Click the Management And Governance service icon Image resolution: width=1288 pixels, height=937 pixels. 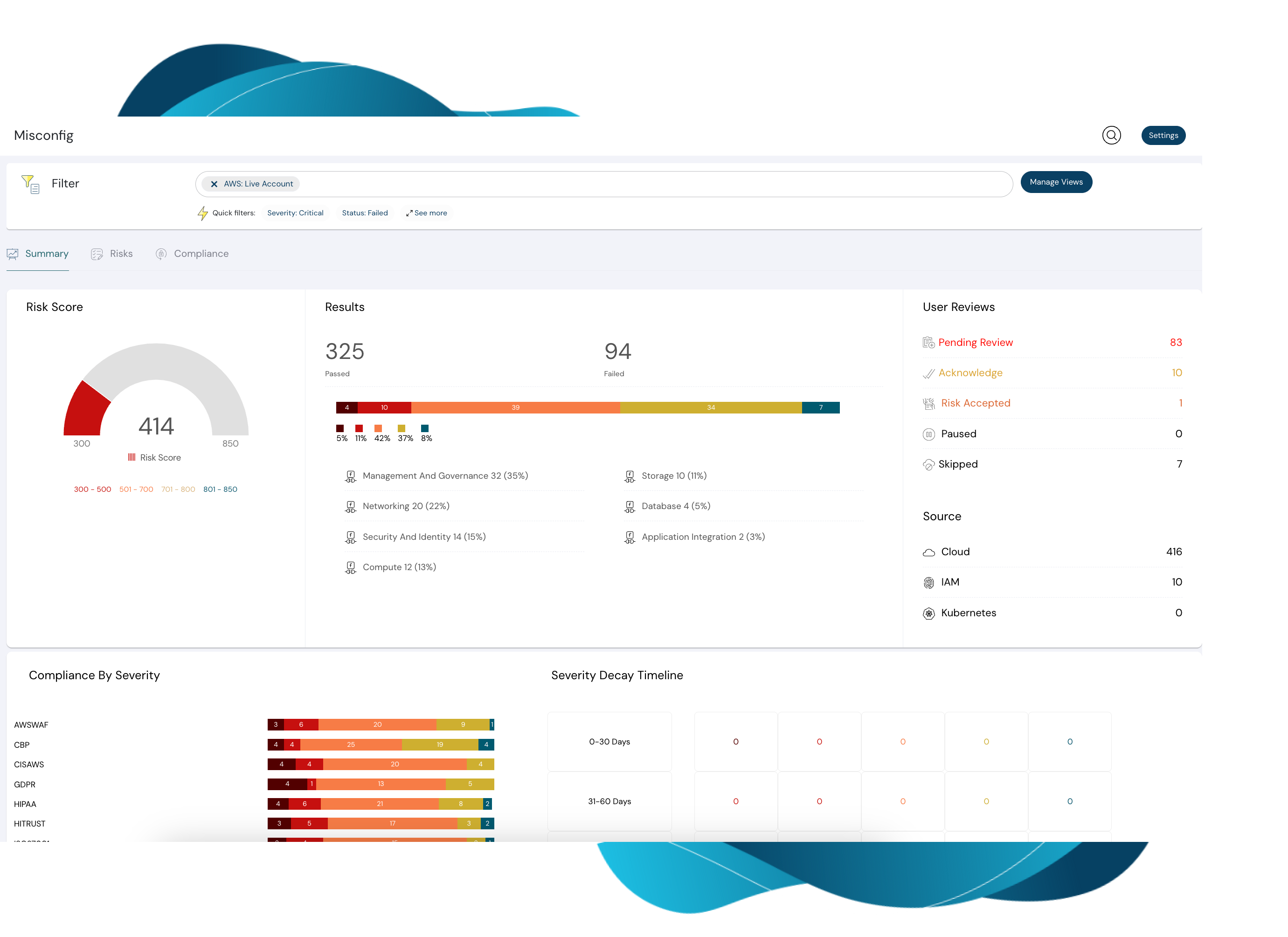click(x=350, y=476)
